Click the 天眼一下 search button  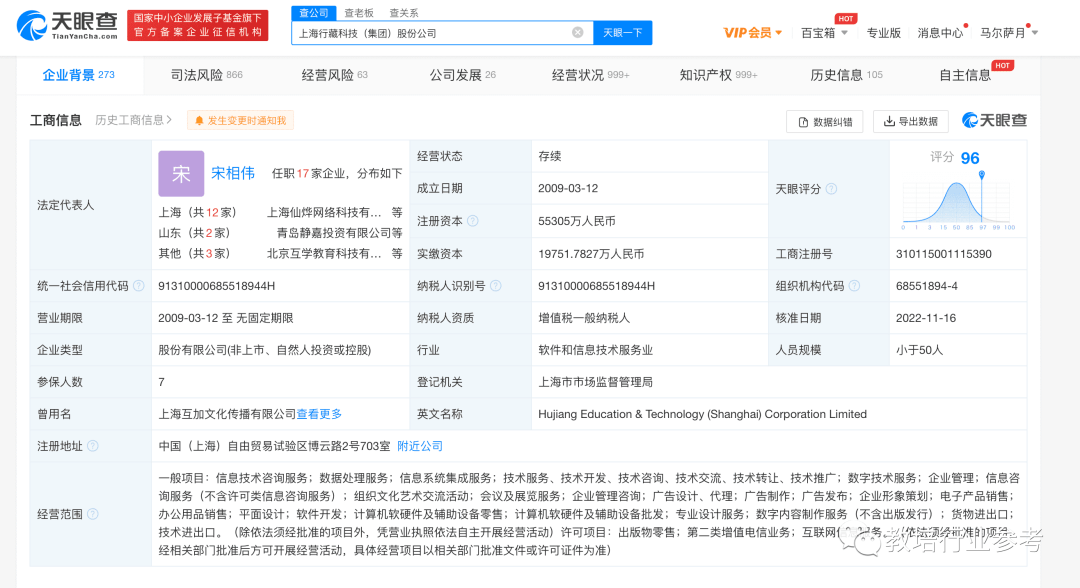(623, 32)
